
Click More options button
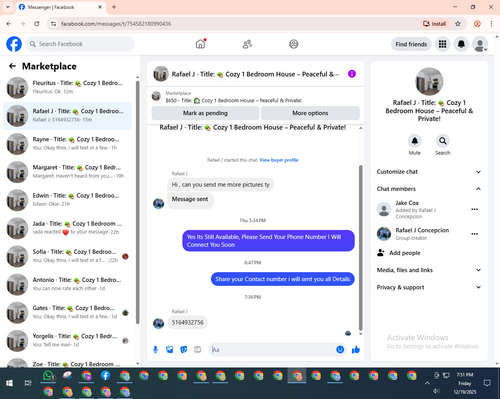[310, 113]
